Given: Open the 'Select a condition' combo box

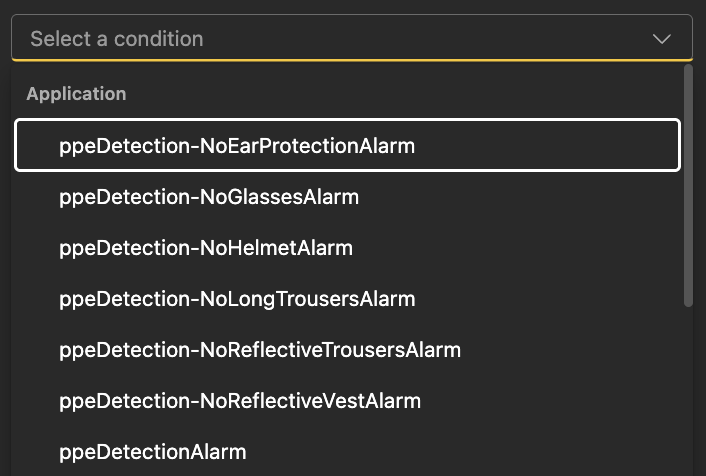Looking at the screenshot, I should pyautogui.click(x=350, y=39).
